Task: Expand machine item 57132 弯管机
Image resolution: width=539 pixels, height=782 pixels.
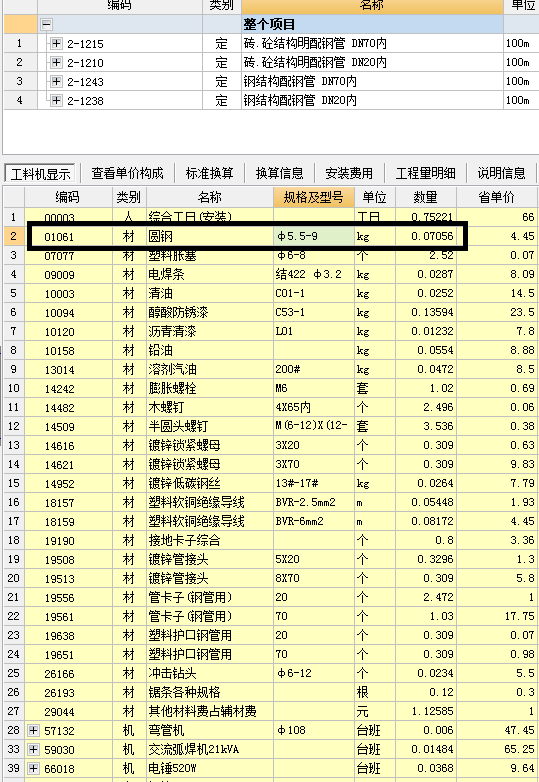Action: 33,731
